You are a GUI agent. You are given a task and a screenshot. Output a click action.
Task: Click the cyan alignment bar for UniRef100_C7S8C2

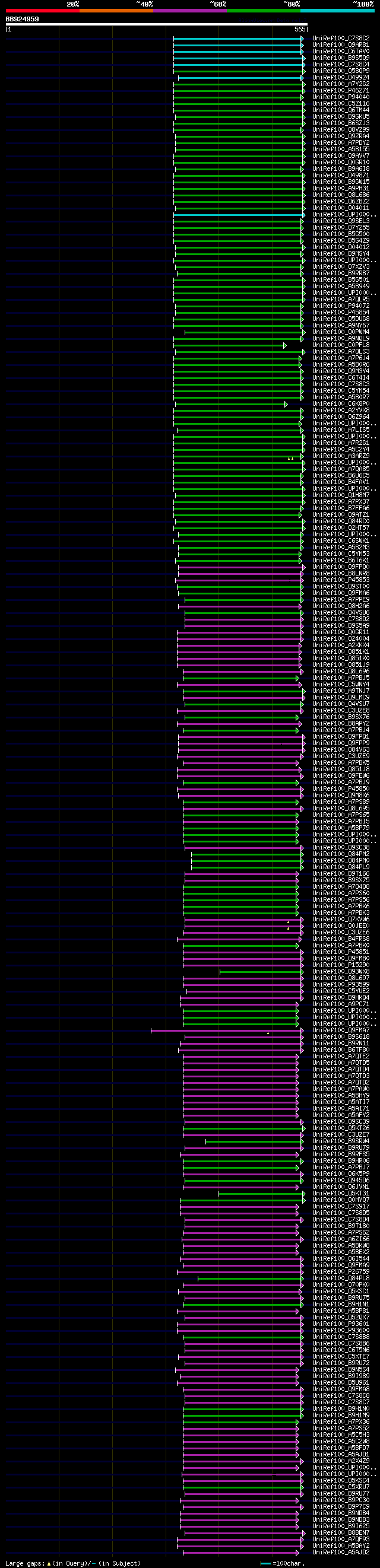(239, 39)
